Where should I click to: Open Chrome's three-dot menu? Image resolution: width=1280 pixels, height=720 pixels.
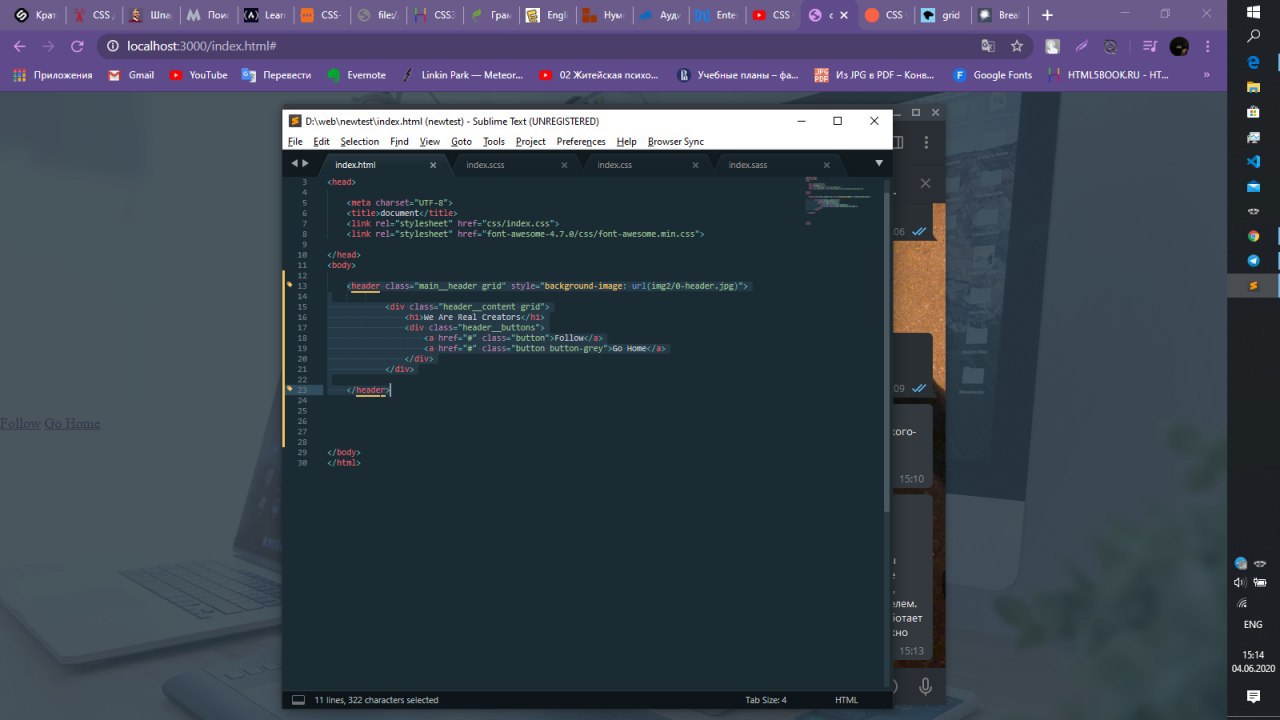[x=1208, y=46]
